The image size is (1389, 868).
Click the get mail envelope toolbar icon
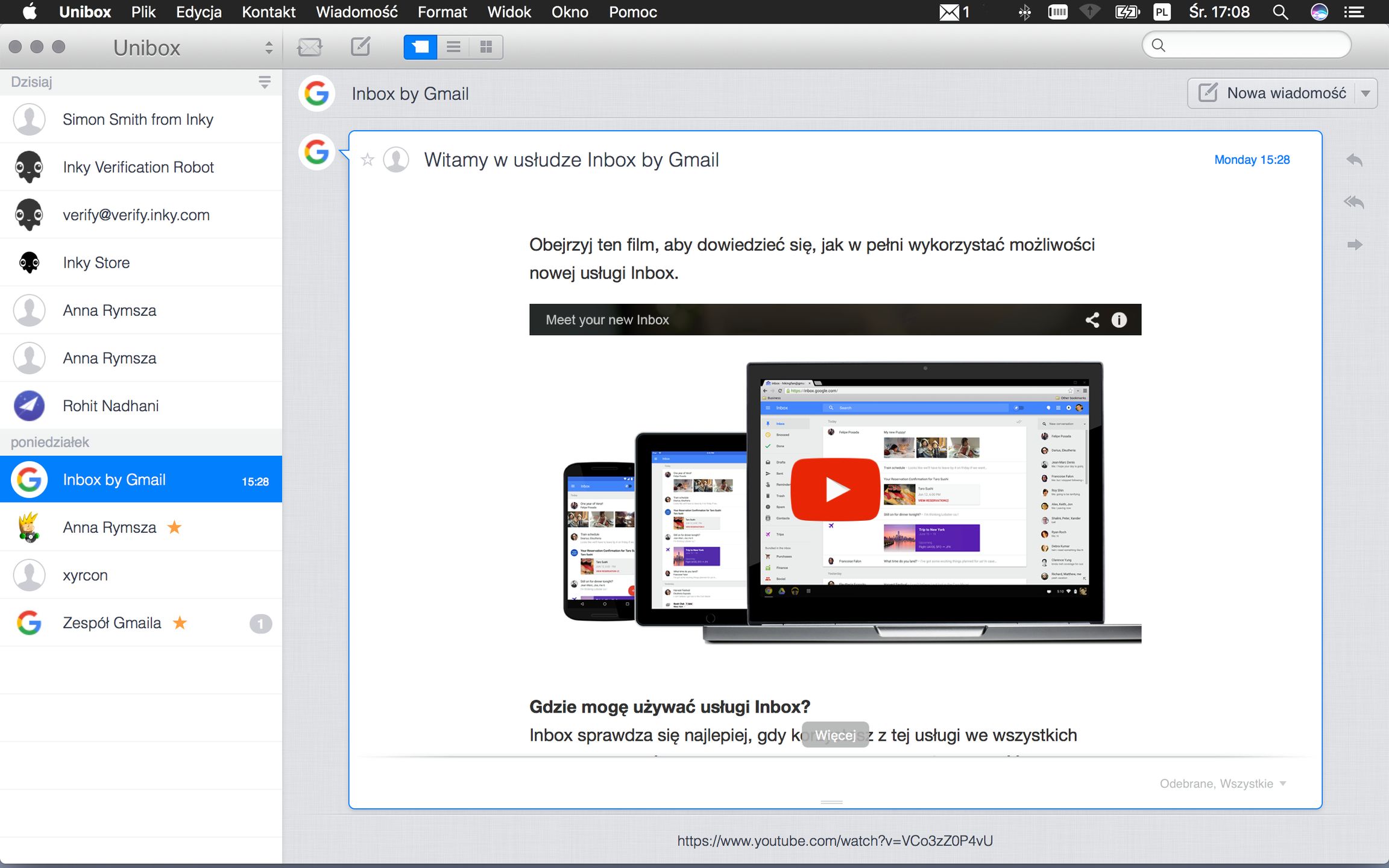[310, 46]
